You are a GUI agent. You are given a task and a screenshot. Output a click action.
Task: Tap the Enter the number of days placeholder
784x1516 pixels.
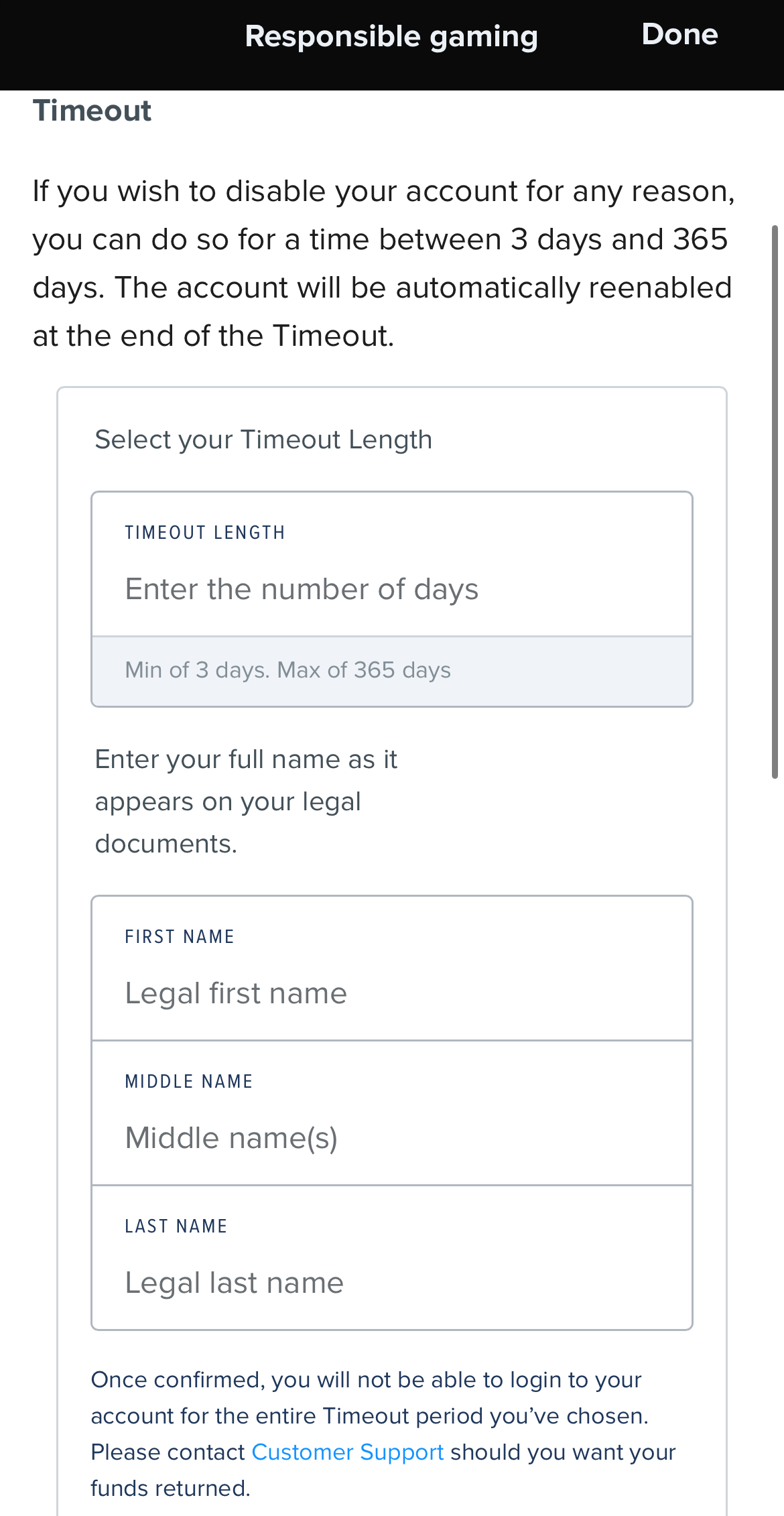302,588
